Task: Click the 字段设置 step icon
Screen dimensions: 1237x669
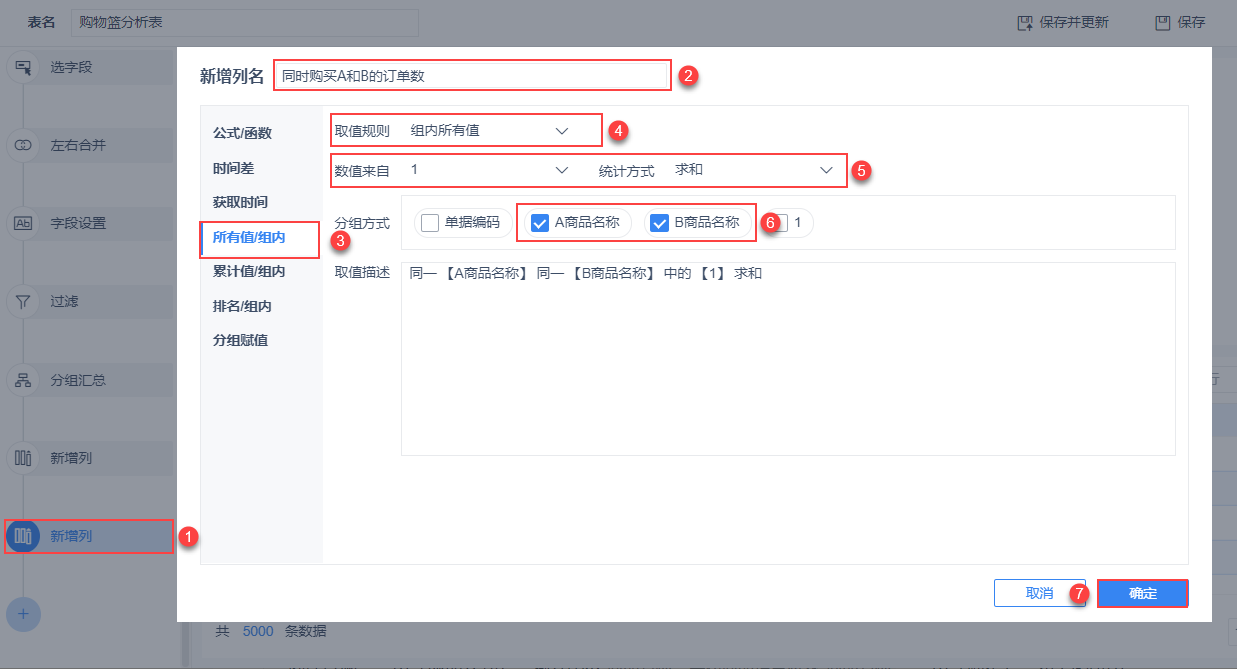Action: pyautogui.click(x=23, y=224)
